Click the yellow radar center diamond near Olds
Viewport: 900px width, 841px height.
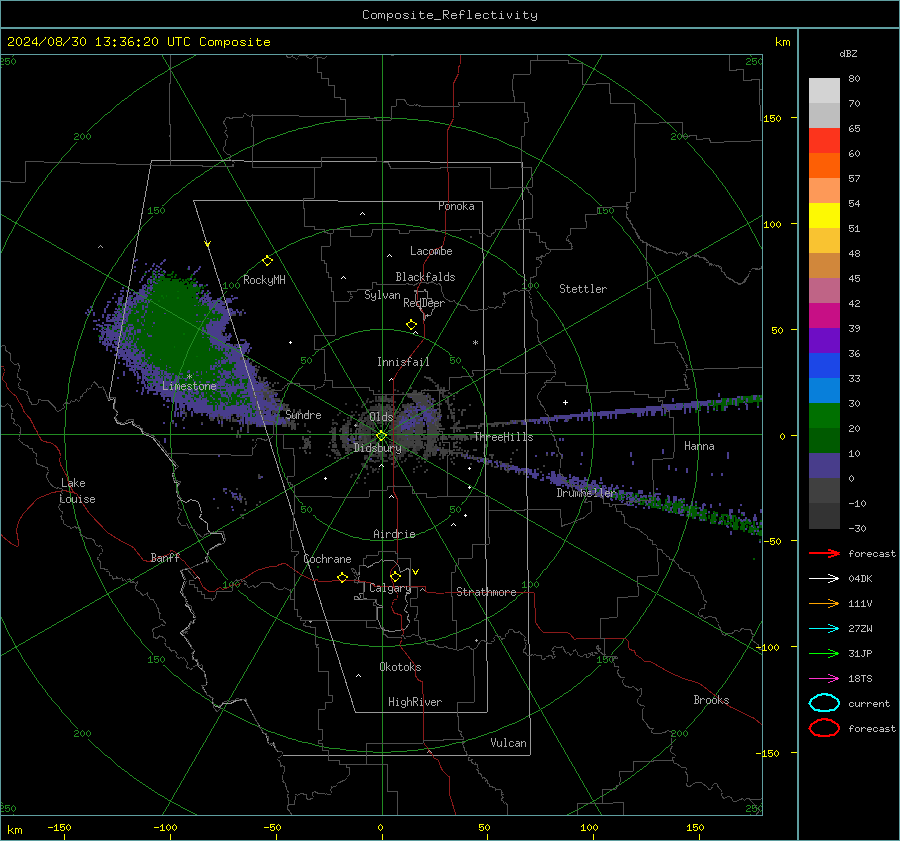(x=382, y=435)
